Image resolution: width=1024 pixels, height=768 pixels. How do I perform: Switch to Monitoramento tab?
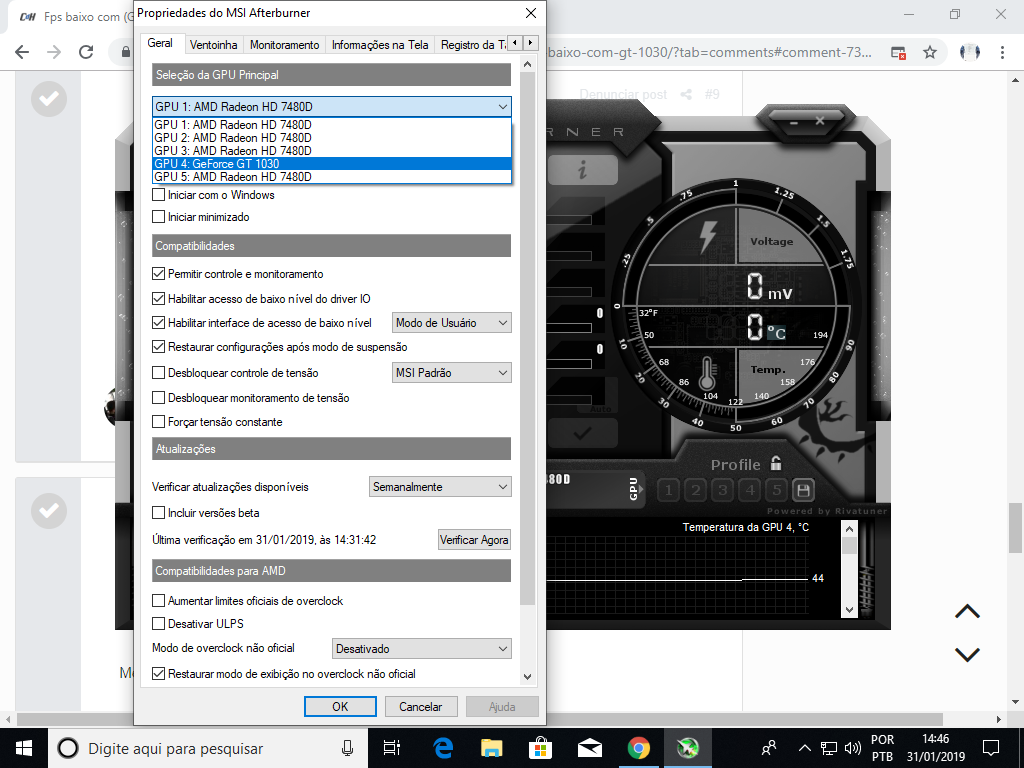[x=284, y=45]
